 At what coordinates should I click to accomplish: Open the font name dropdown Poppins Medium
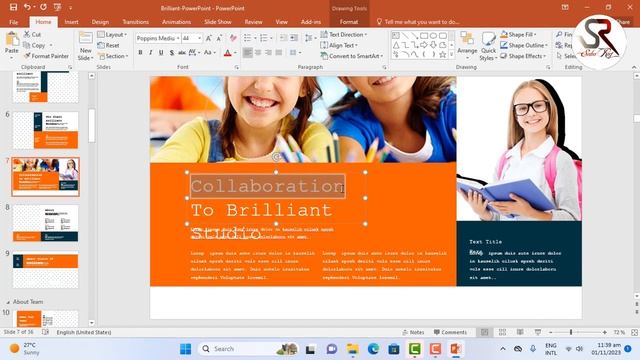point(178,38)
